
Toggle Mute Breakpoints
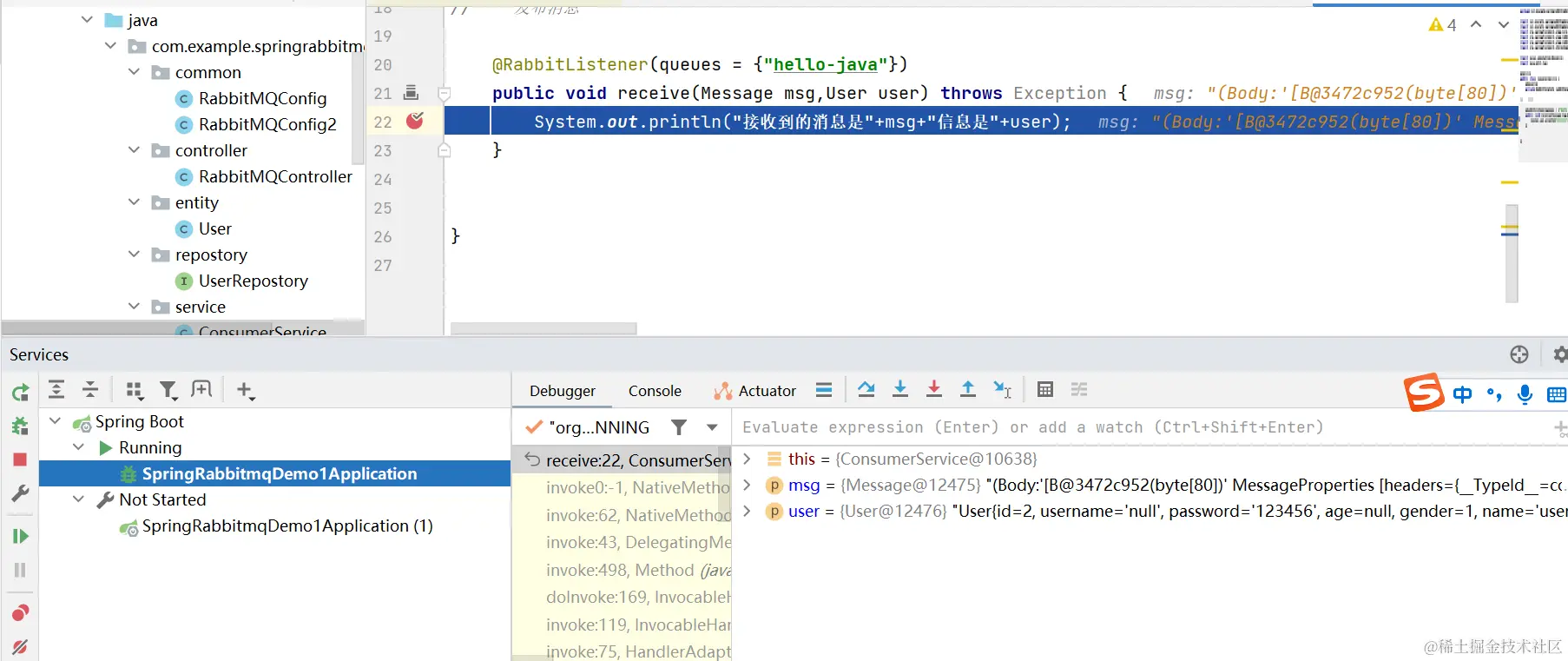pos(20,646)
